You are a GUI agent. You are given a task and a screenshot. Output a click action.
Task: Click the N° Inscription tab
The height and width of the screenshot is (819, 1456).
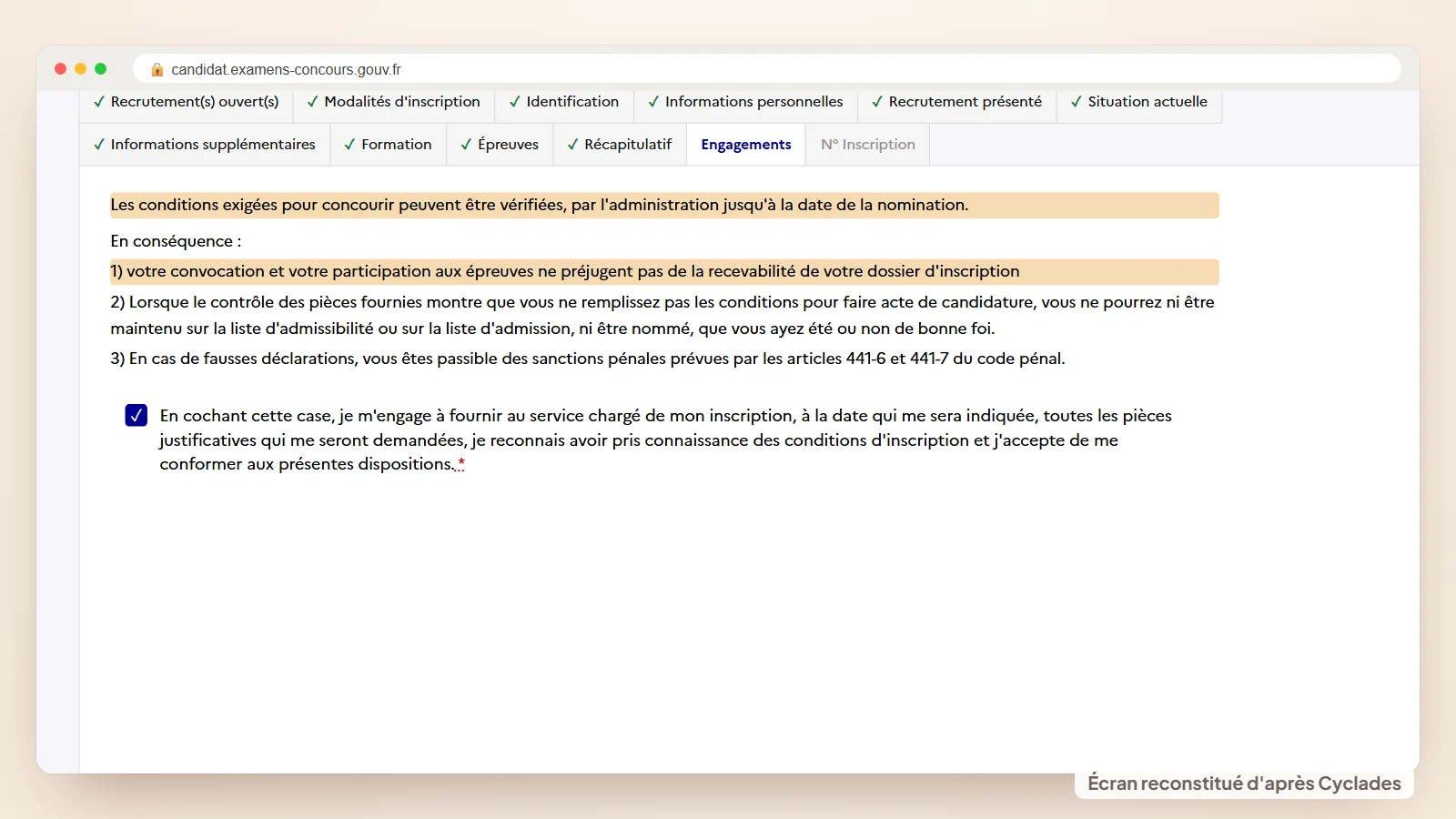click(868, 145)
